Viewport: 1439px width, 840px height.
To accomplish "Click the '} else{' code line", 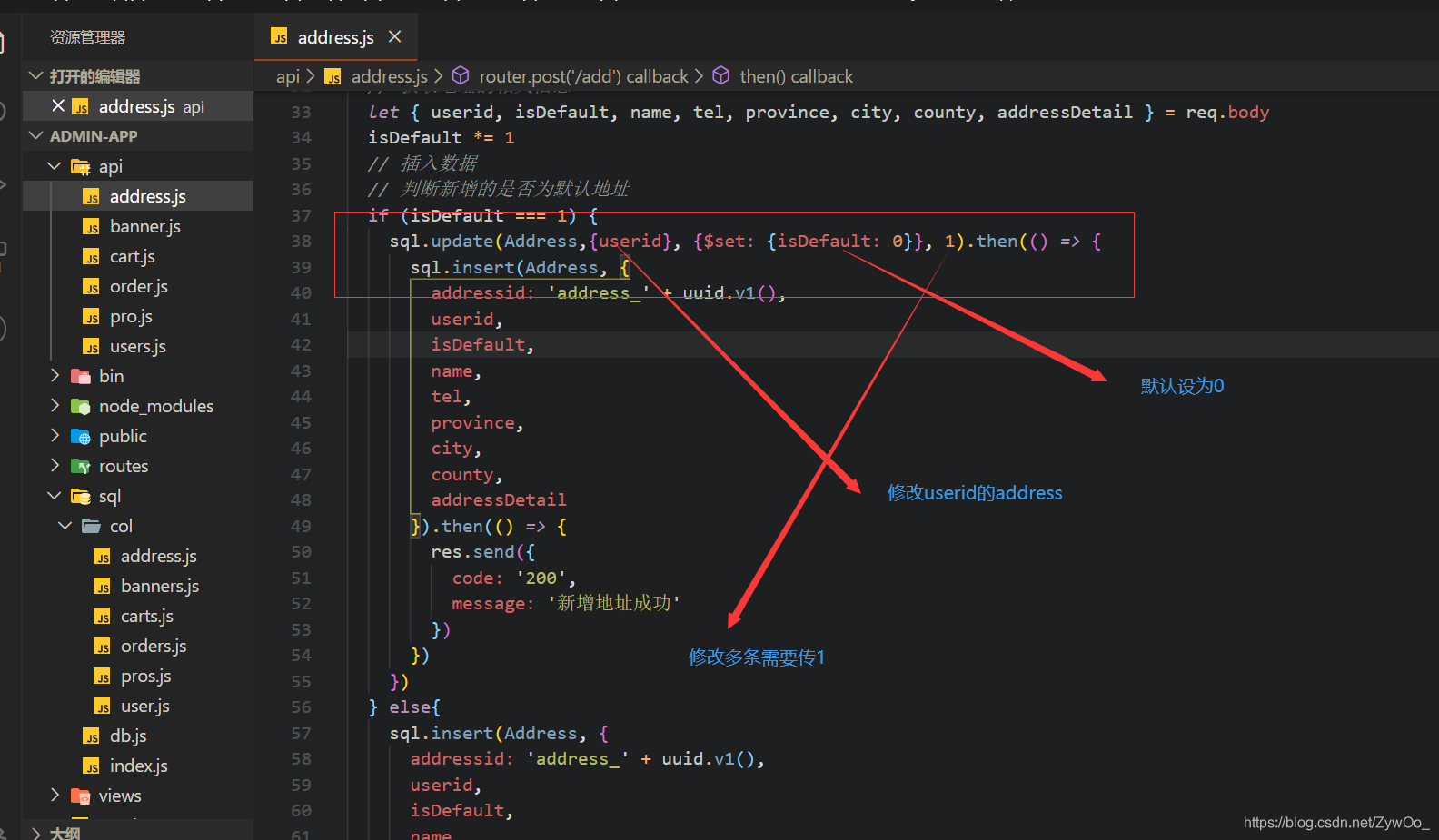I will 404,707.
